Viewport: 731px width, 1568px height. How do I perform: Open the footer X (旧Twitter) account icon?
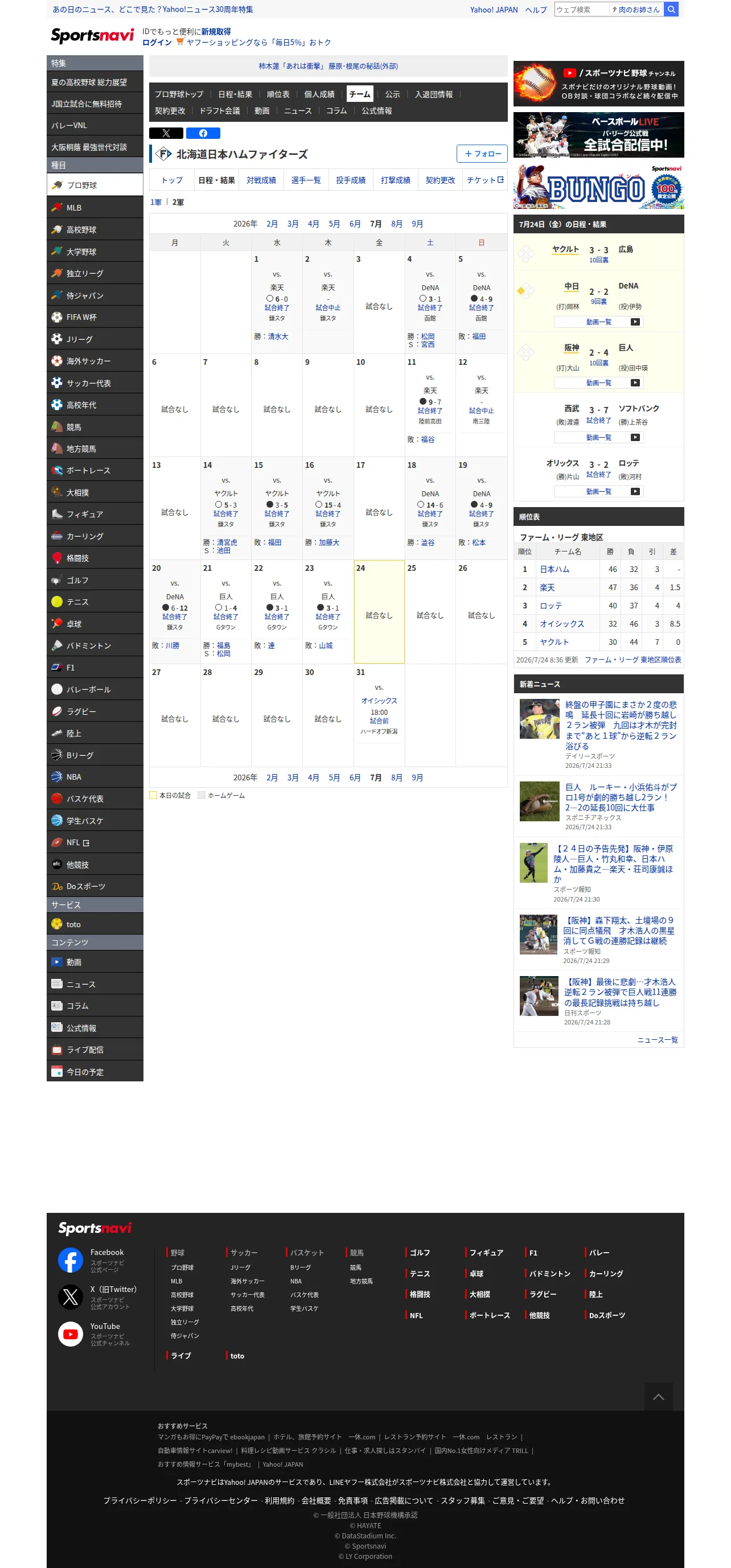(x=71, y=1297)
